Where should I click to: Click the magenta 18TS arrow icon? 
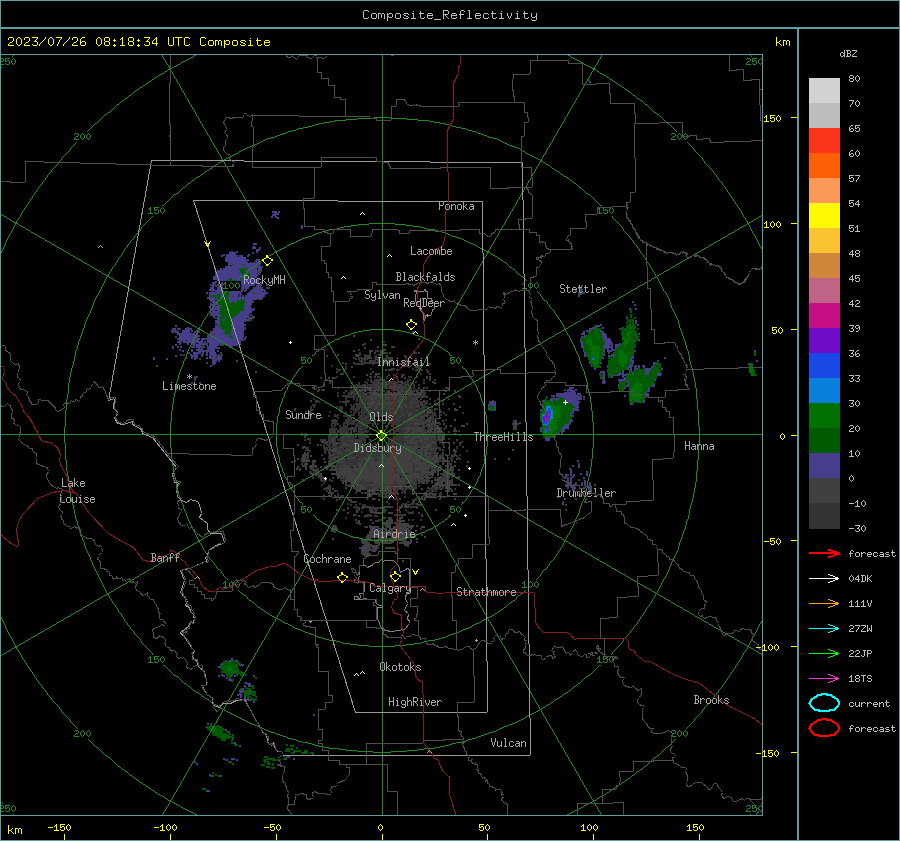pyautogui.click(x=824, y=679)
